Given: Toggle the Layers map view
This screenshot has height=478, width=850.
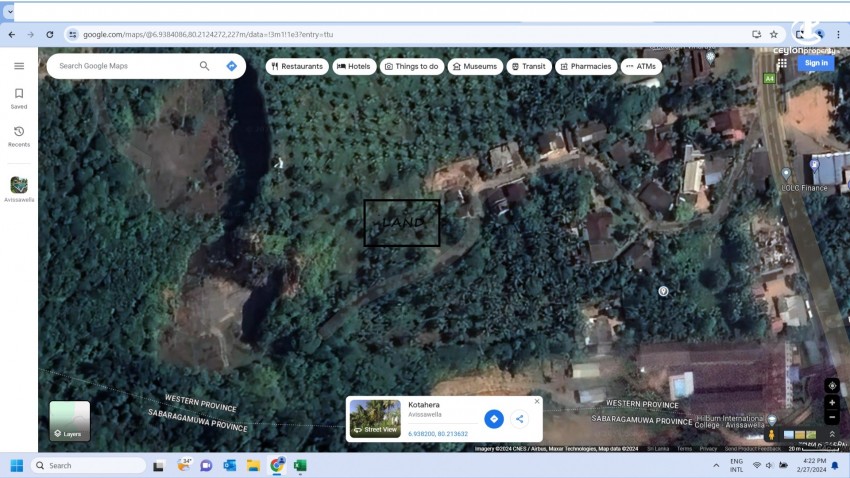Looking at the screenshot, I should pyautogui.click(x=70, y=421).
